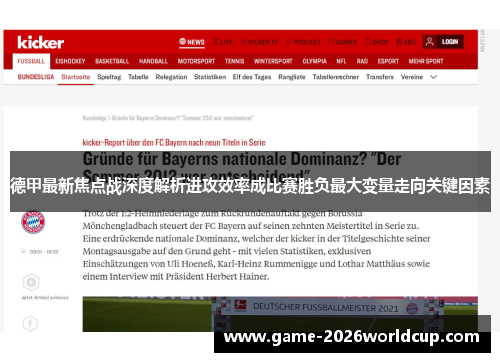This screenshot has width=500, height=362.
Task: Click the kicker-Report red subtitle
Action: [174, 143]
